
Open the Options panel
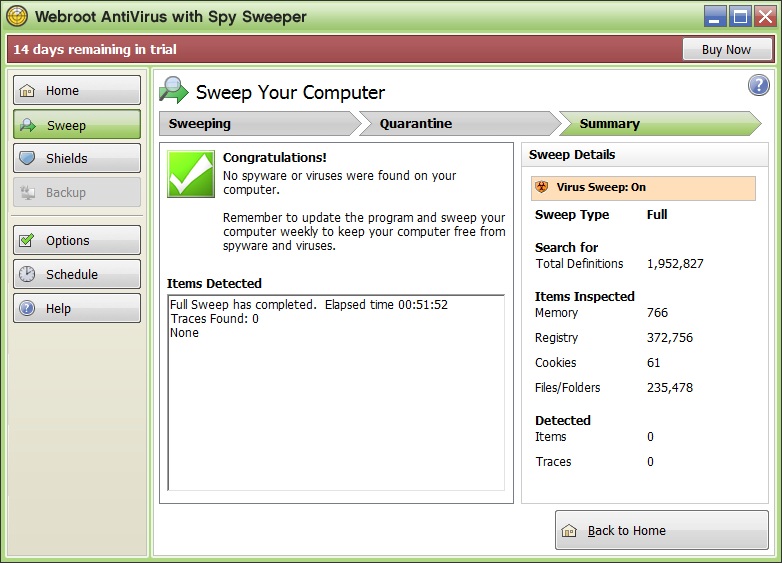pos(77,240)
